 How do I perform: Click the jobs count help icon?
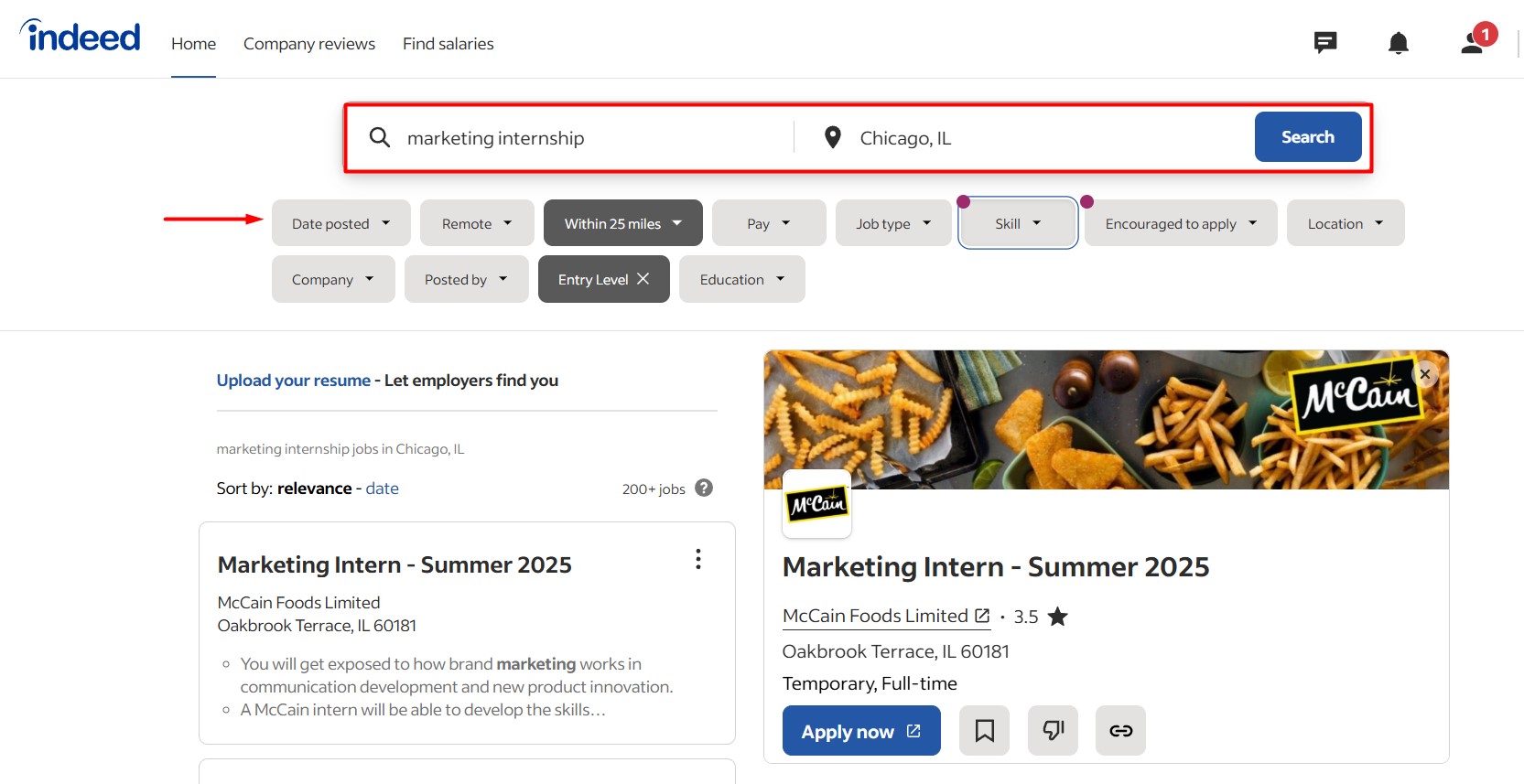tap(704, 488)
